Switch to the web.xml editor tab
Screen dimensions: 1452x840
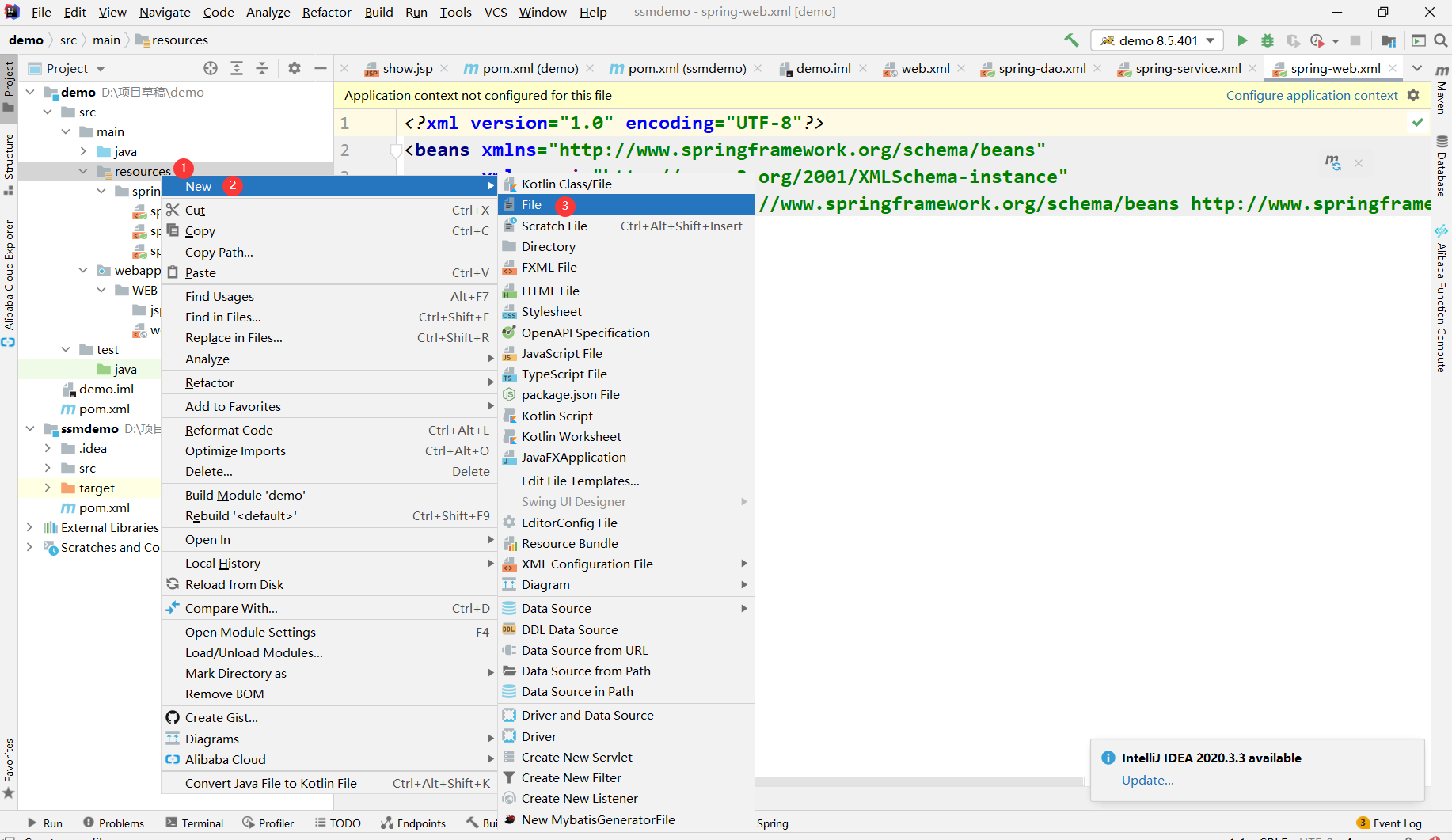(x=925, y=68)
